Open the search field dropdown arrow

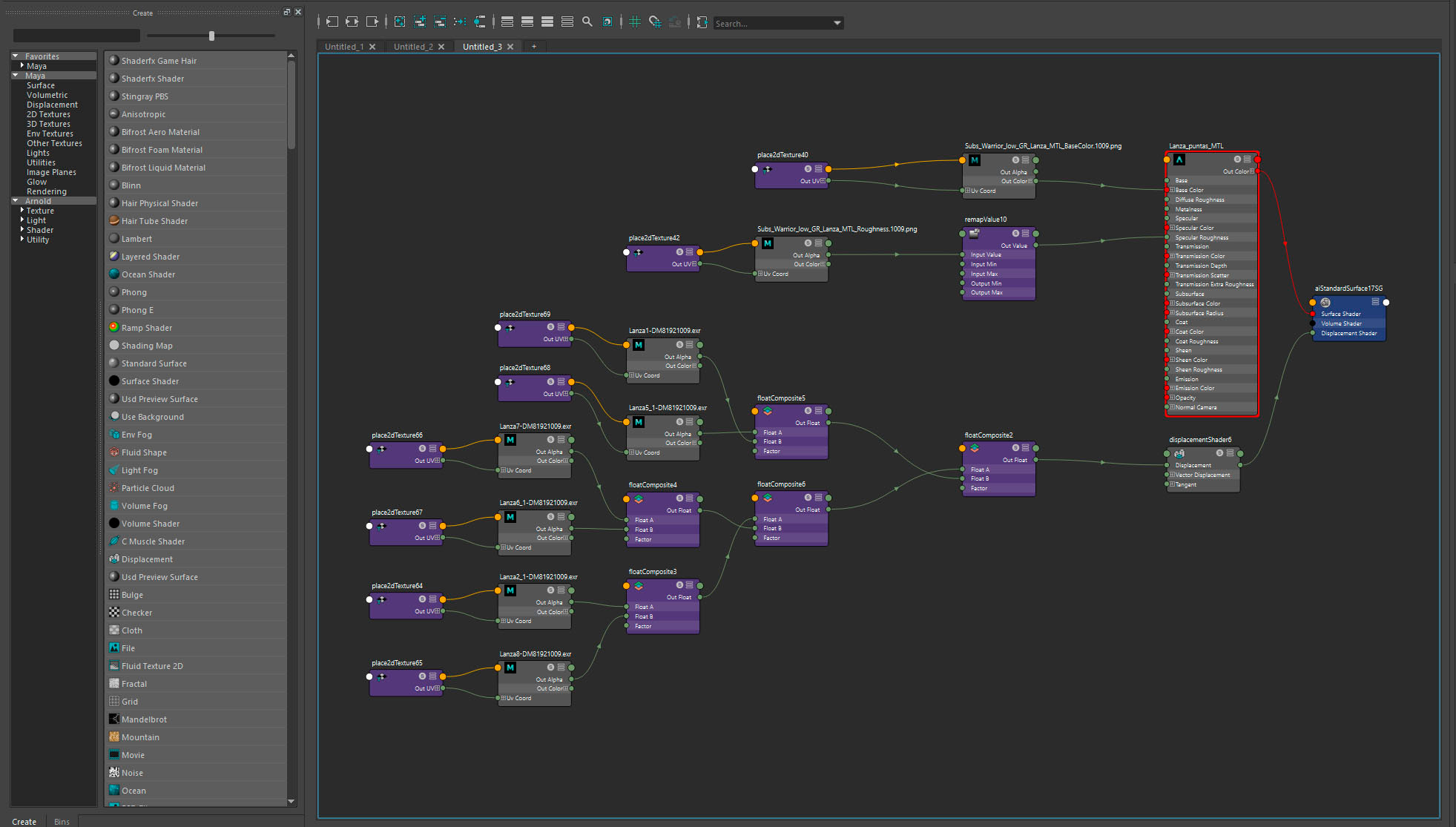coord(837,24)
